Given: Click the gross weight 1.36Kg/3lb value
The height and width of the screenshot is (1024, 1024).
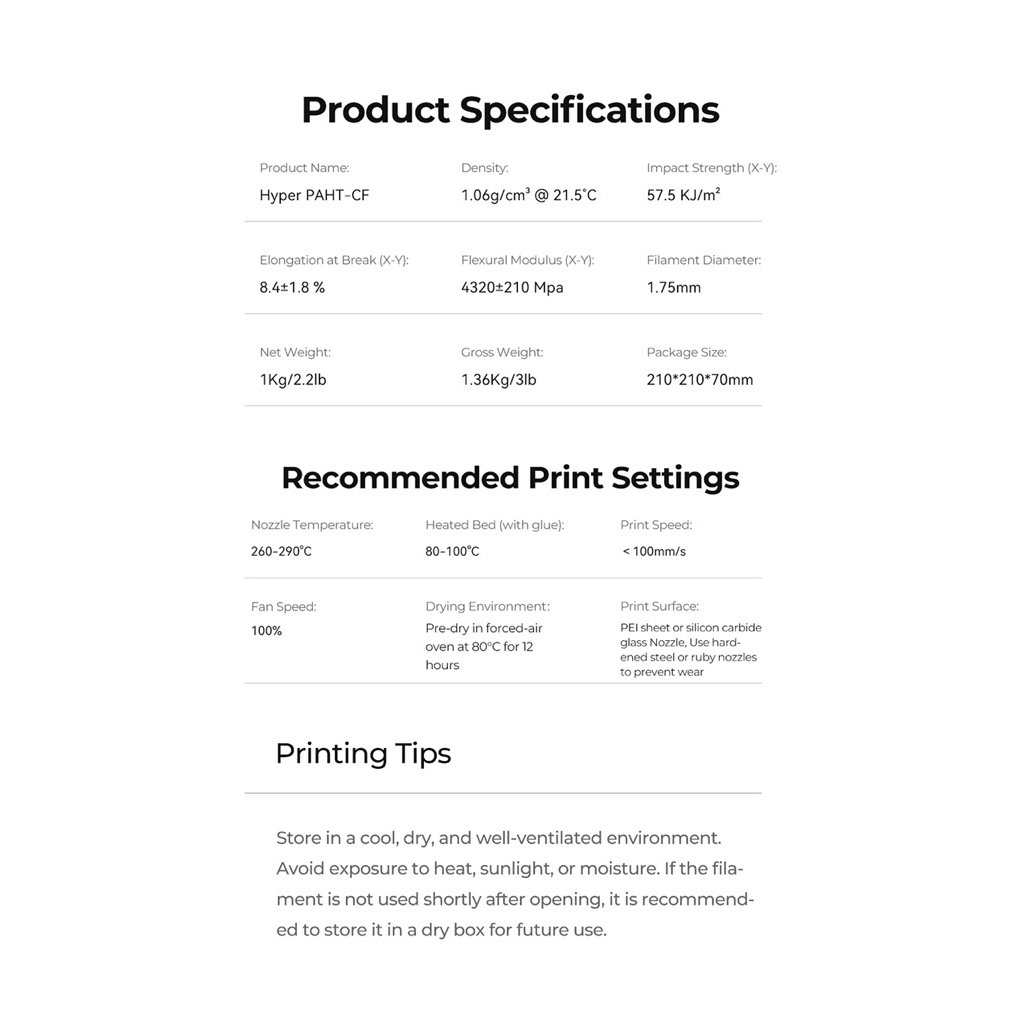Looking at the screenshot, I should point(498,379).
